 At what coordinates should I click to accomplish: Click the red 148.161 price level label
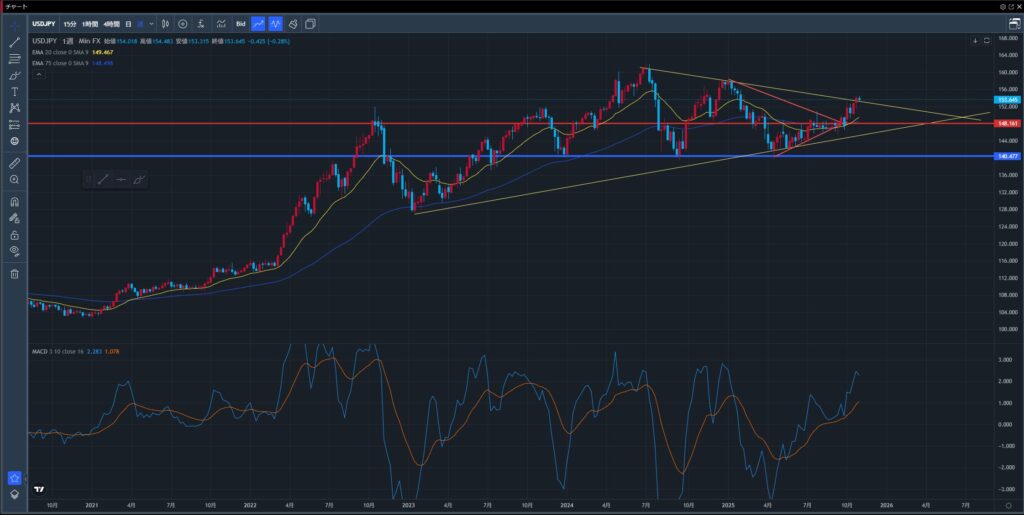pyautogui.click(x=1008, y=123)
